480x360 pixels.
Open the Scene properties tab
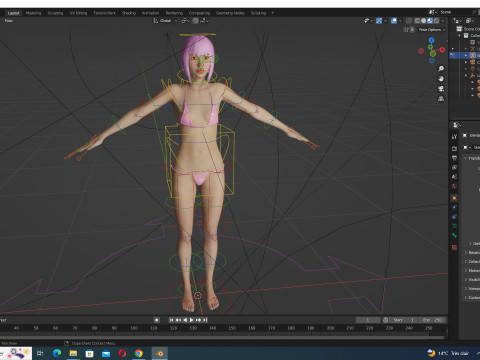pyautogui.click(x=454, y=177)
